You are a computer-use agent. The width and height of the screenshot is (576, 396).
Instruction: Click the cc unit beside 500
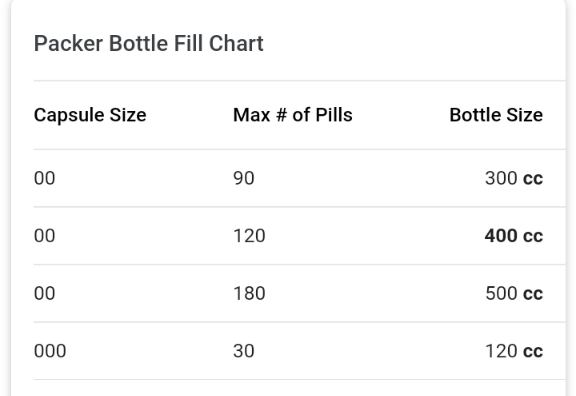[x=533, y=294]
